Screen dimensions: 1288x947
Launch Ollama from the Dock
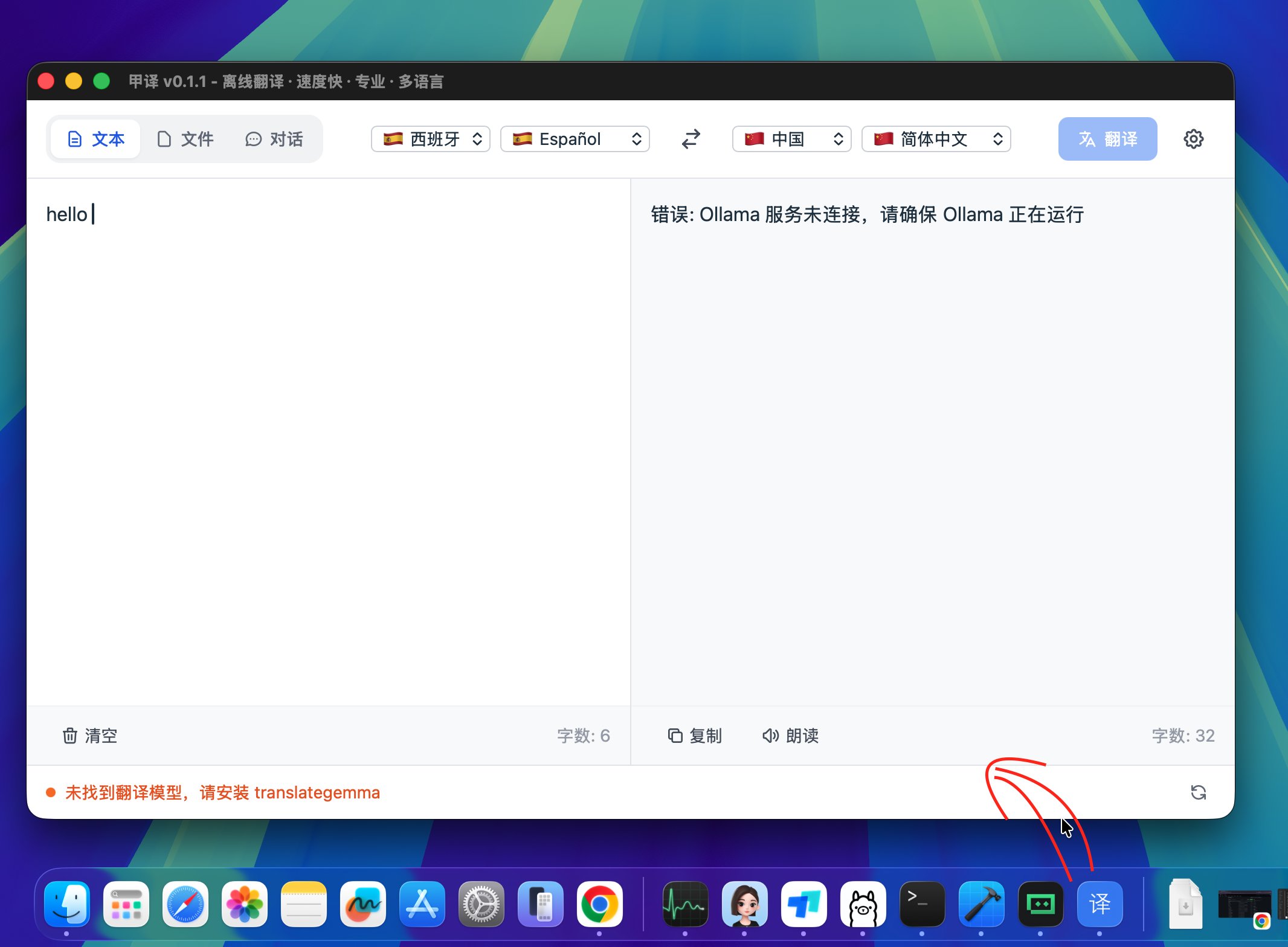[x=863, y=904]
